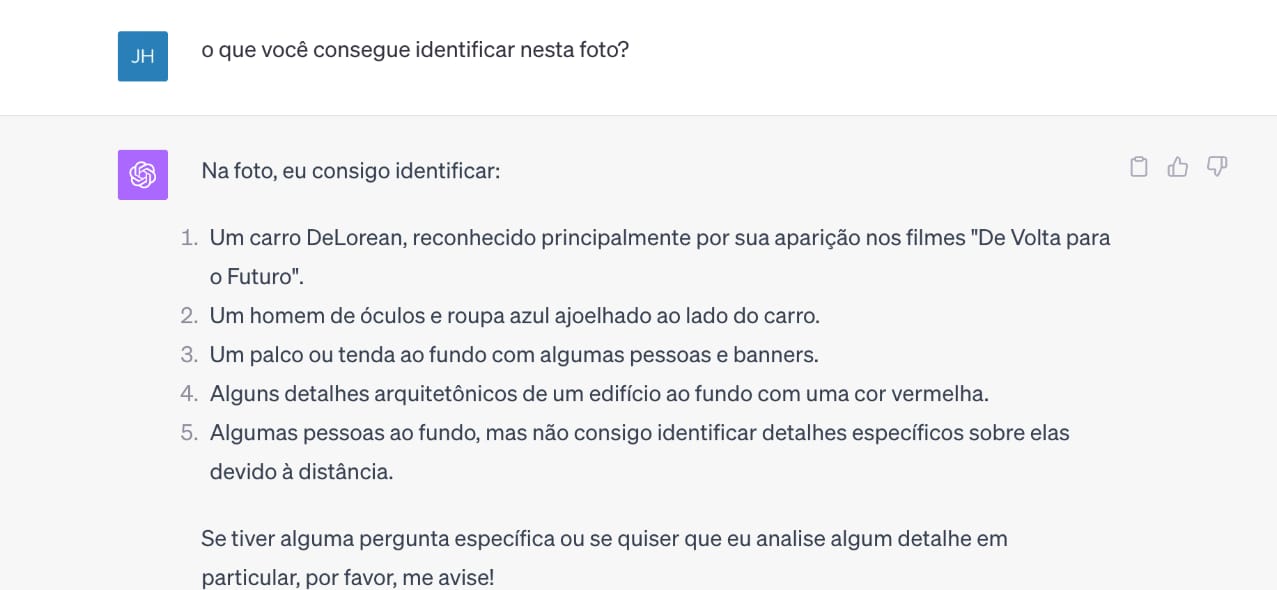Give the response a thumbs up
The height and width of the screenshot is (590, 1277).
coord(1178,167)
